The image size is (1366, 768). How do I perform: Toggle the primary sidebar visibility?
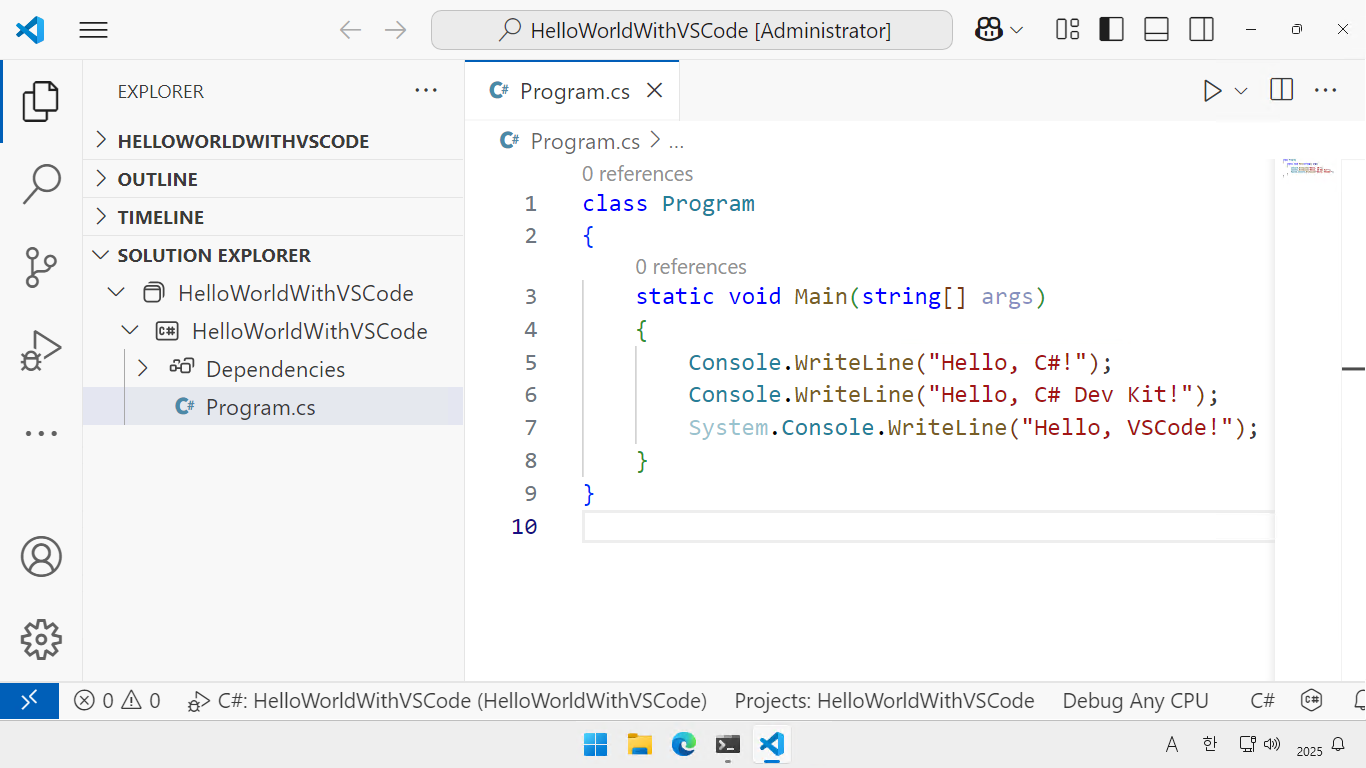[1110, 29]
